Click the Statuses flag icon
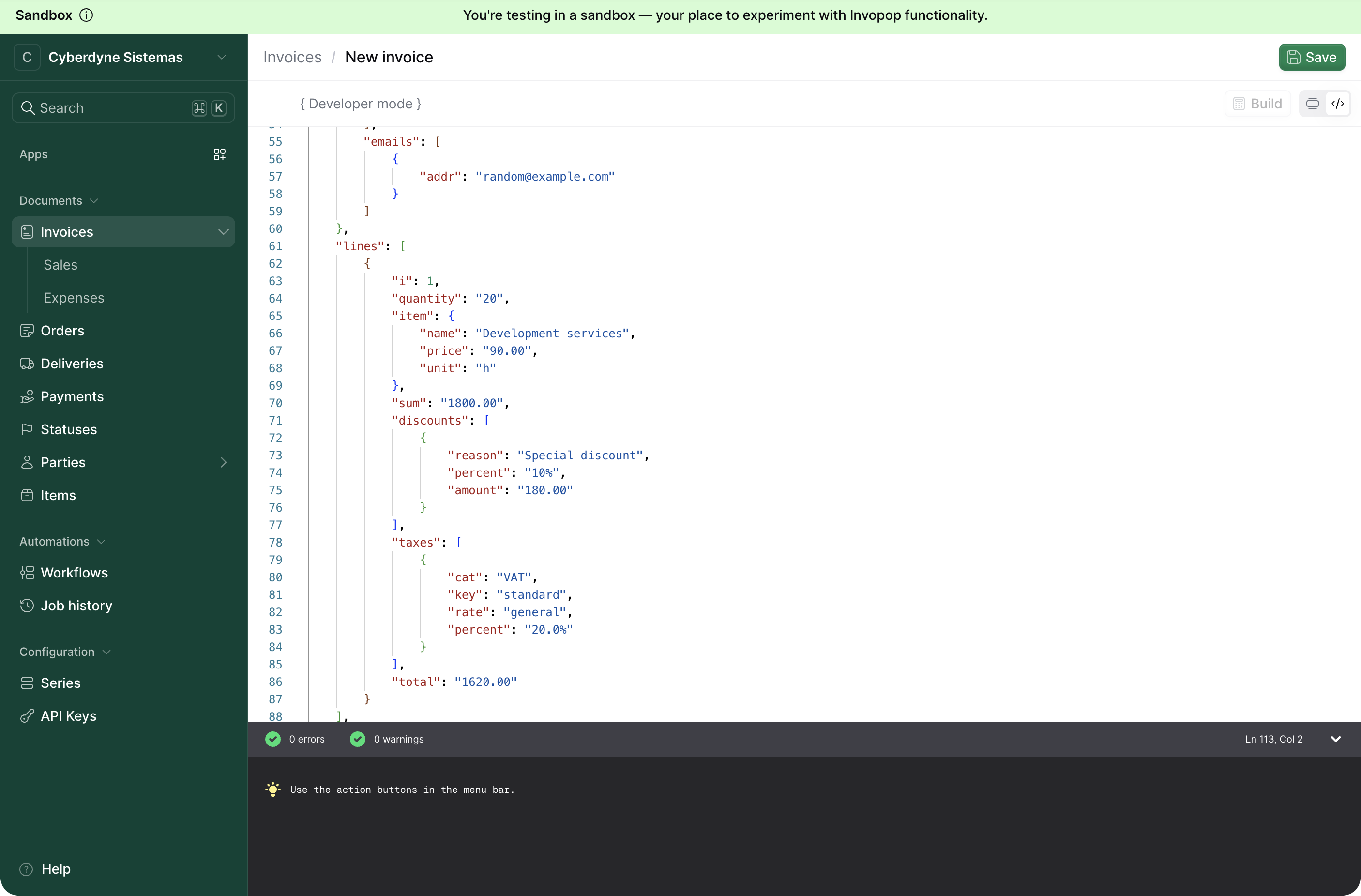1361x896 pixels. (x=27, y=429)
